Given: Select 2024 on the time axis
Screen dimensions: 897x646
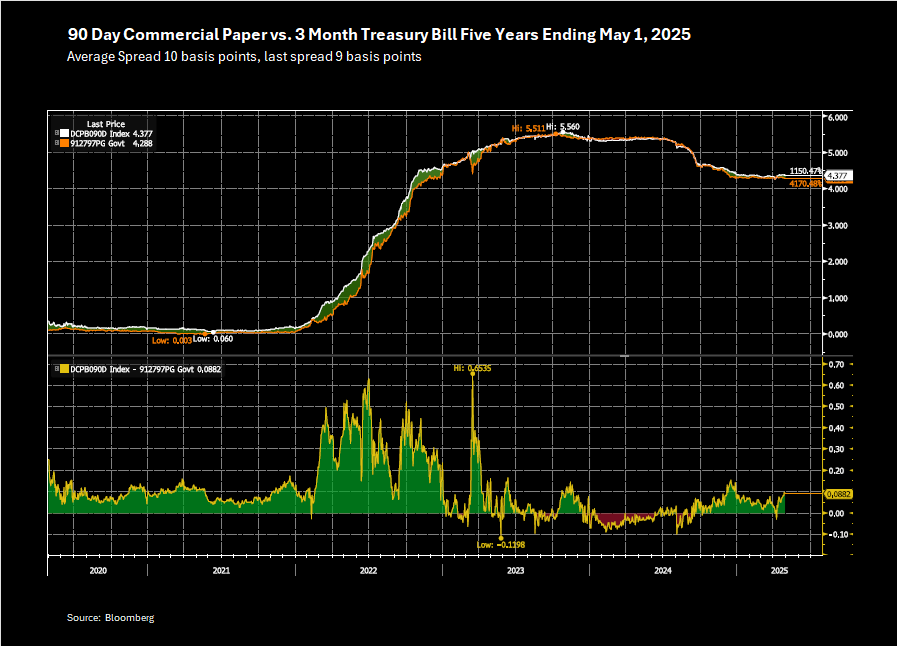Looking at the screenshot, I should coord(663,571).
